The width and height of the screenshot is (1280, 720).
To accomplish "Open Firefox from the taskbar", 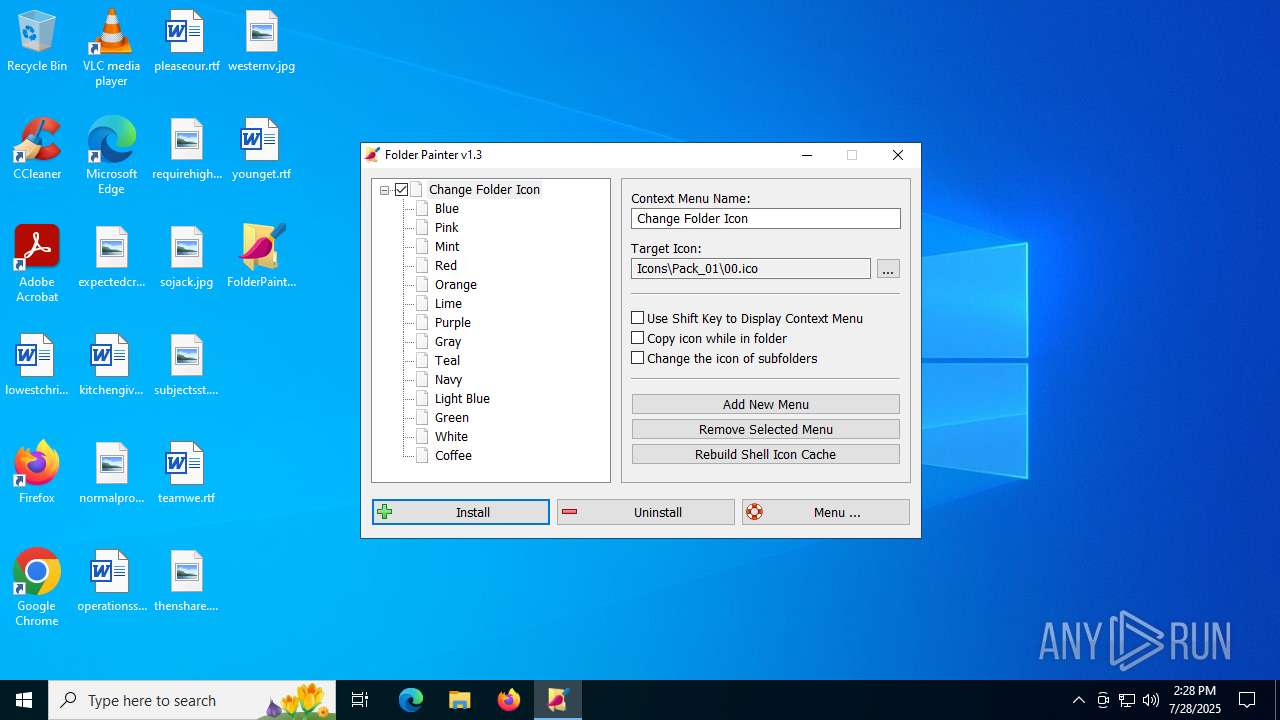I will 509,700.
